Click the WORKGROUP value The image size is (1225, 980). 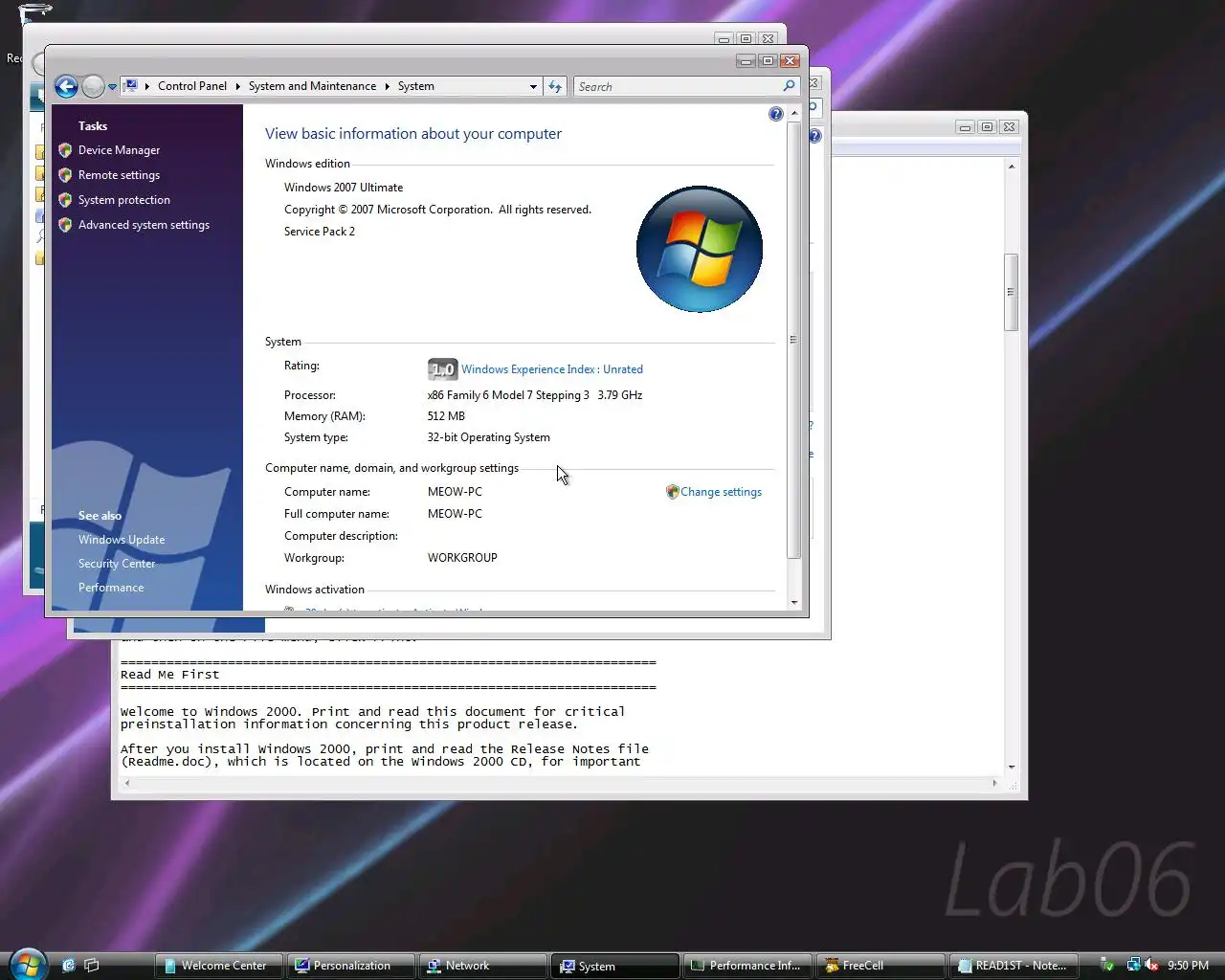pos(462,558)
